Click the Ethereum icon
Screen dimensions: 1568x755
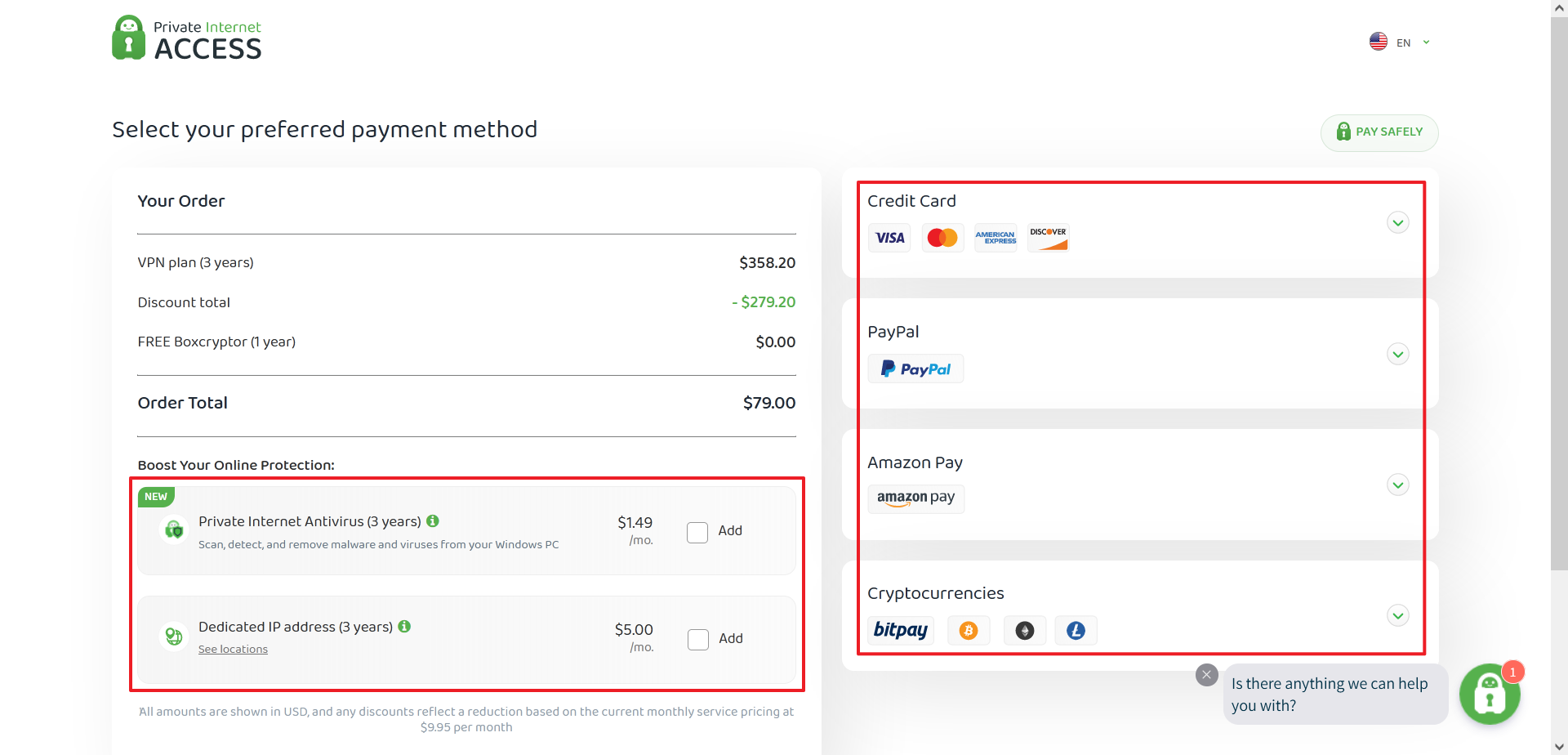pyautogui.click(x=1025, y=631)
